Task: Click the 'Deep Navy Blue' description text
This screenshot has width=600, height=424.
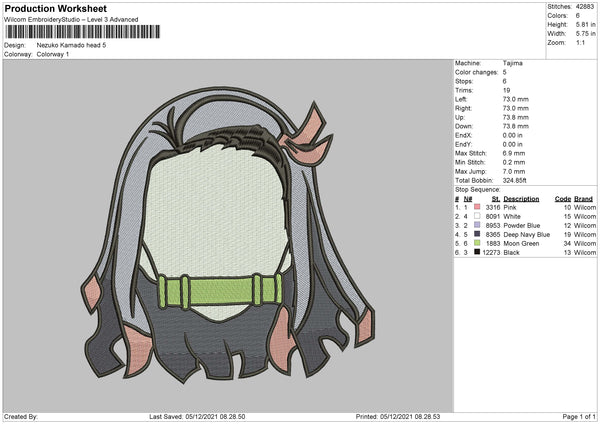Action: (527, 235)
